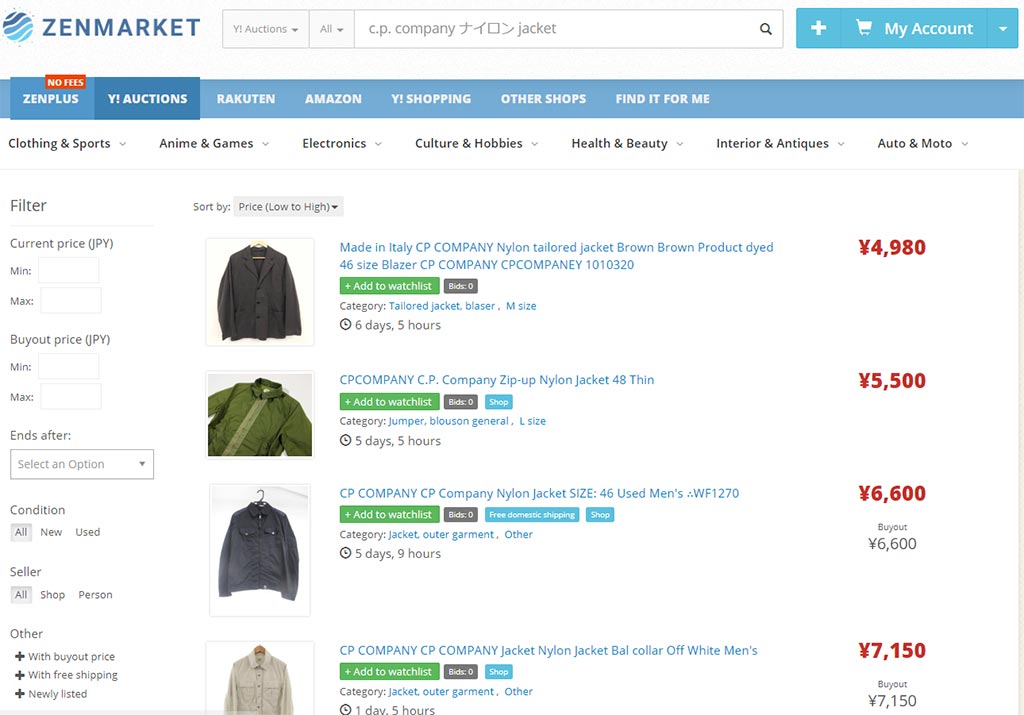Enable the Newly listed filter

click(x=51, y=693)
